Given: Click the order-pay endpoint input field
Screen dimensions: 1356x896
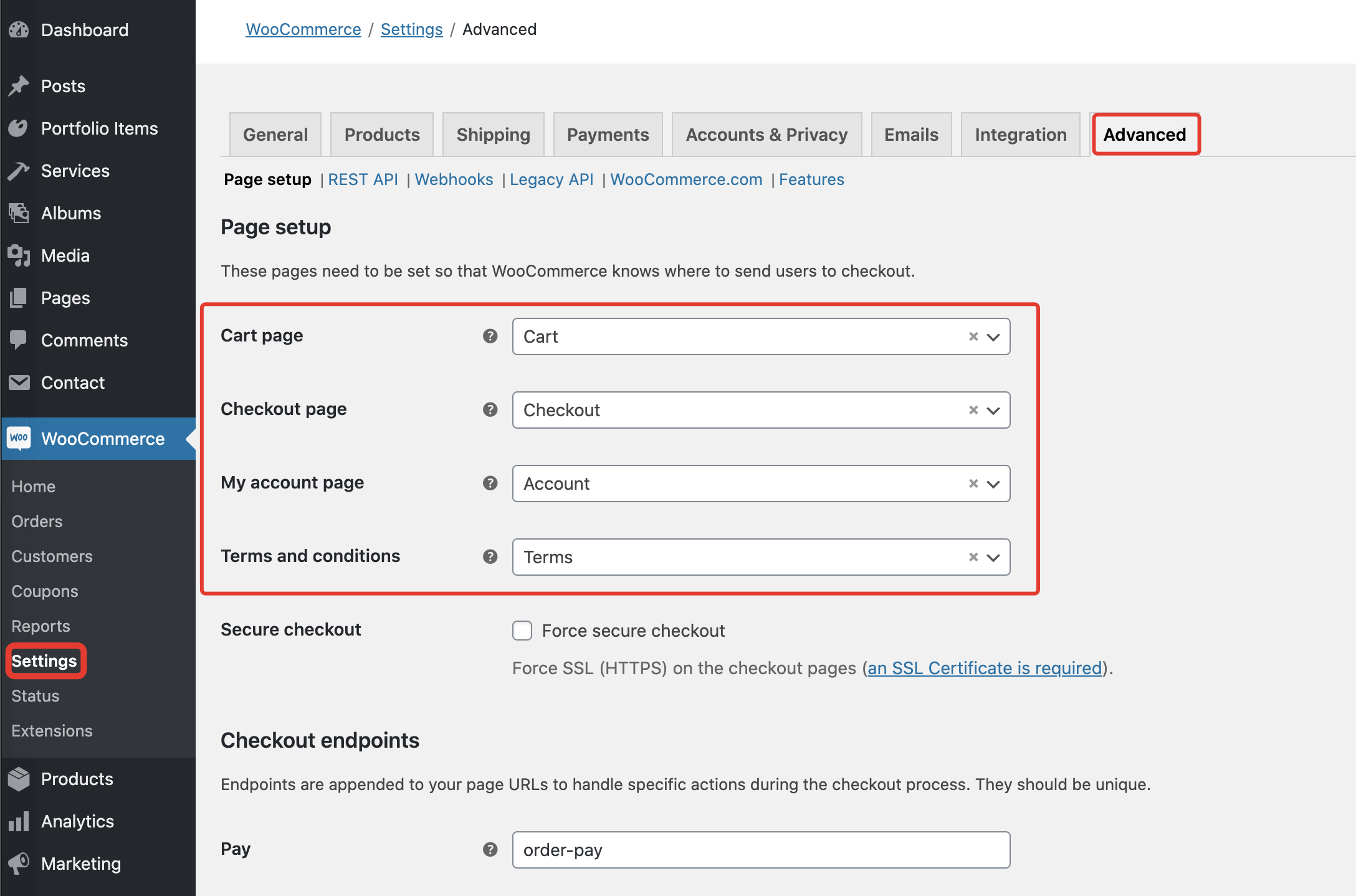Looking at the screenshot, I should coord(760,850).
